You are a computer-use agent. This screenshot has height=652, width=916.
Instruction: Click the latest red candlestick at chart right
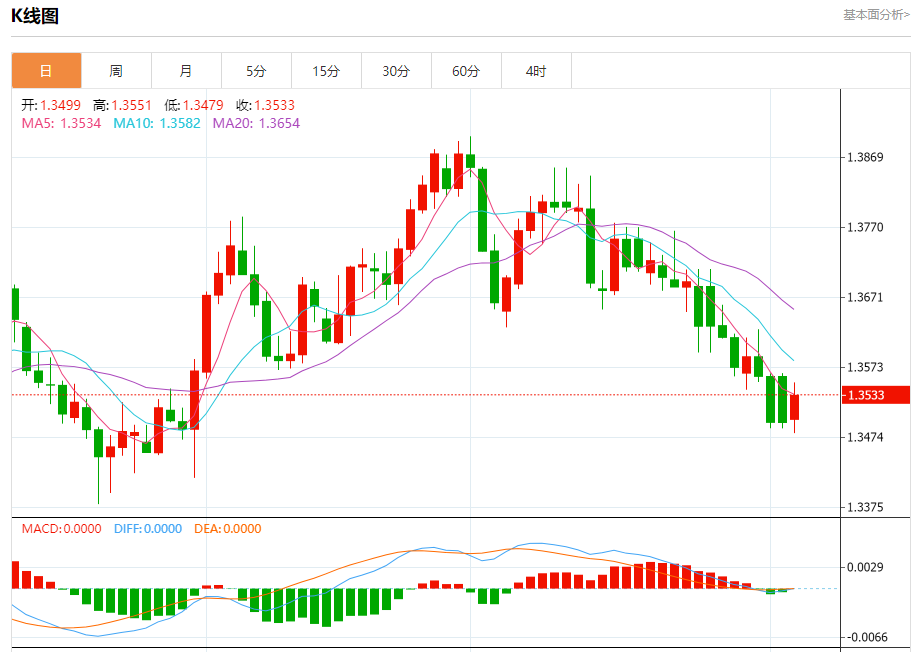click(x=794, y=407)
